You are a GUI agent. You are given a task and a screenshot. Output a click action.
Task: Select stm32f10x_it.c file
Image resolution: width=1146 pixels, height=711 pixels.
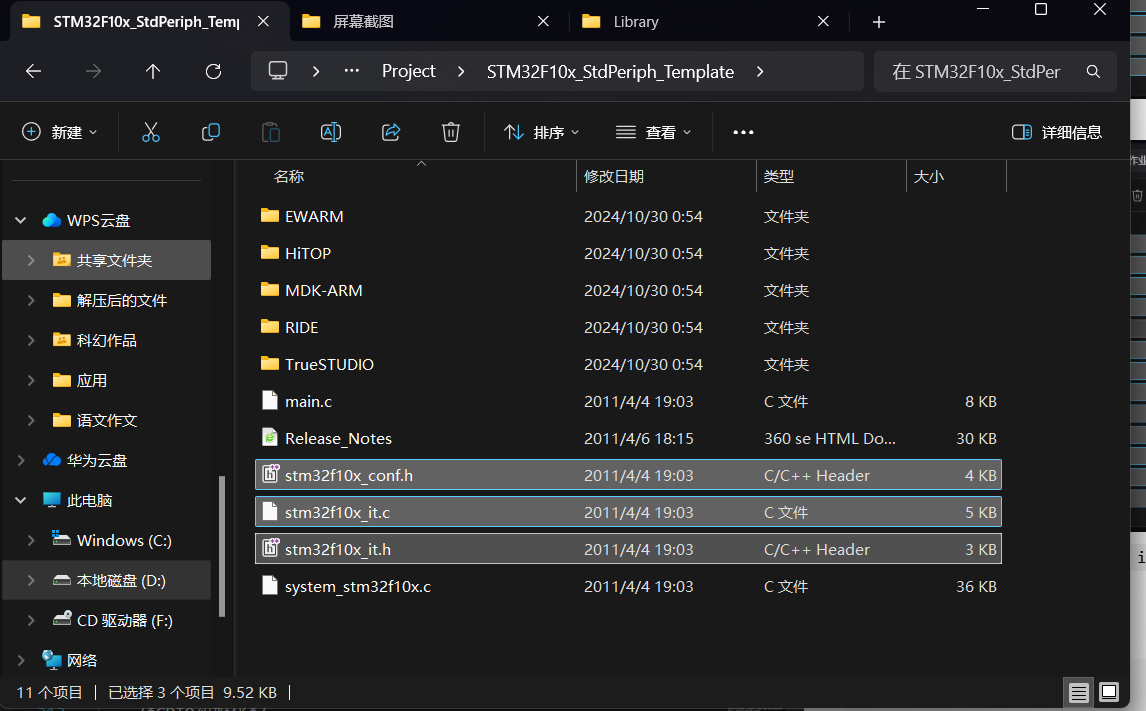628,512
